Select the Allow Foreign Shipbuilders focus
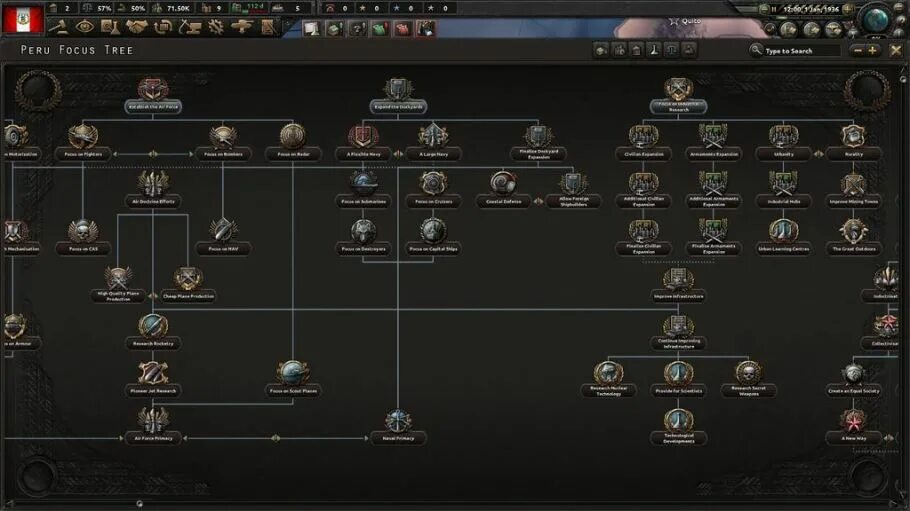 pos(573,190)
